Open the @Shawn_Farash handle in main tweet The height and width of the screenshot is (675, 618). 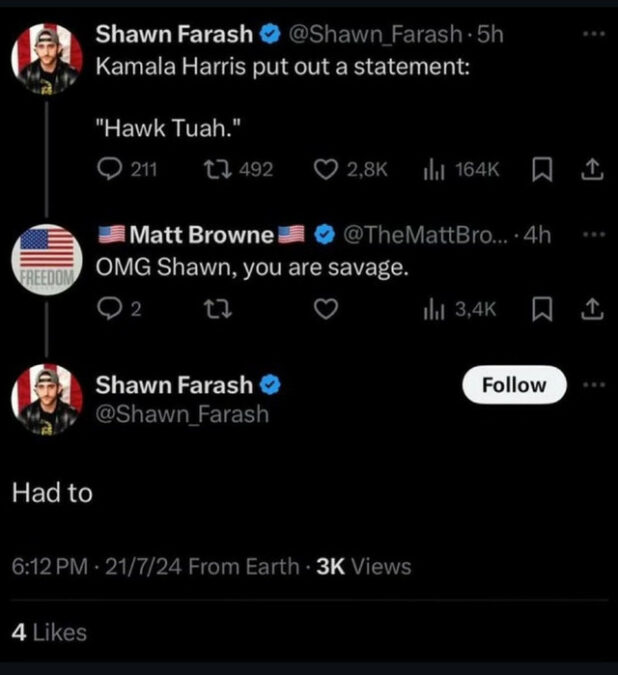[x=181, y=414]
